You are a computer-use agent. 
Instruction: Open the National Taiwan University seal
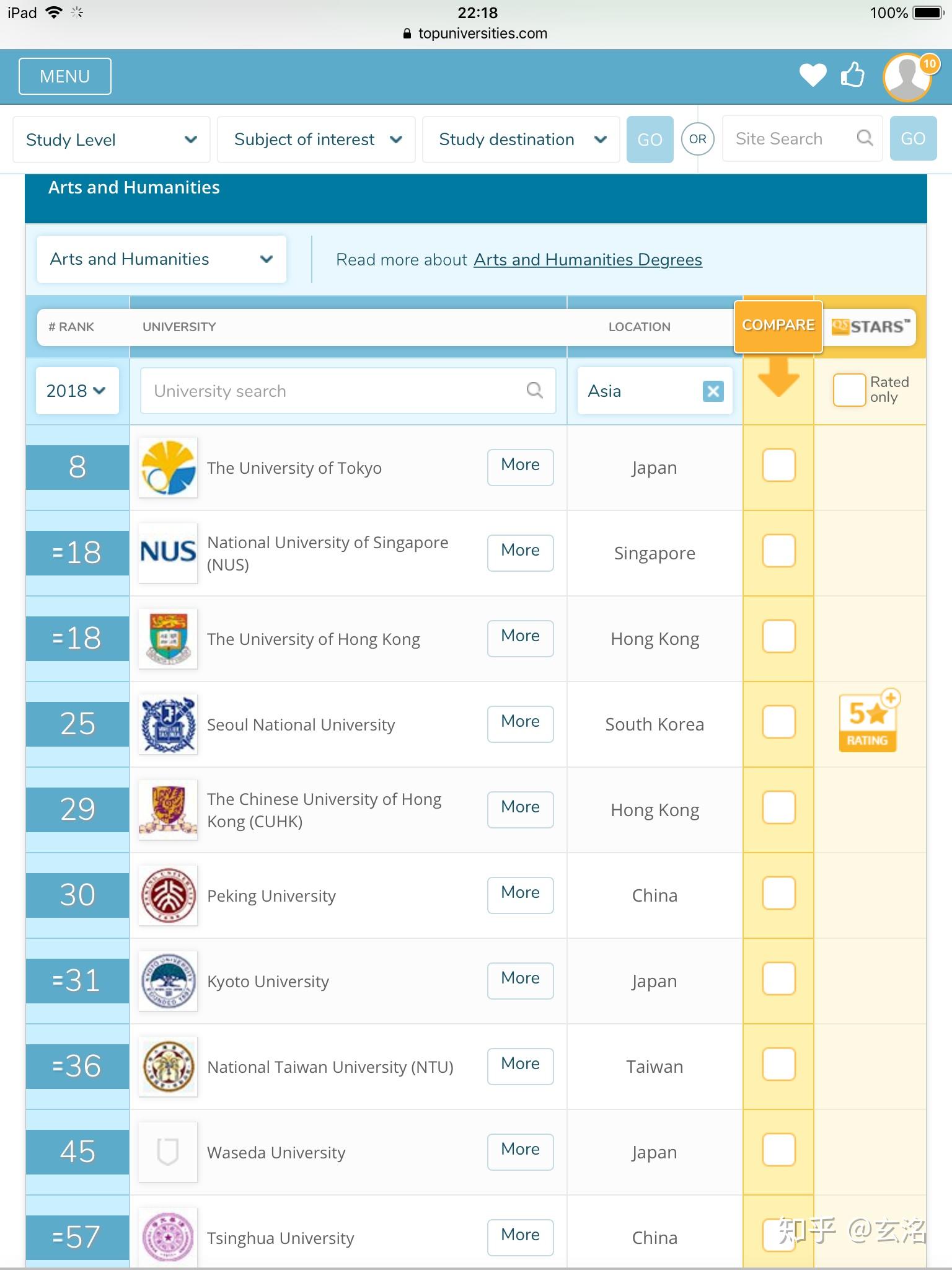click(168, 1067)
